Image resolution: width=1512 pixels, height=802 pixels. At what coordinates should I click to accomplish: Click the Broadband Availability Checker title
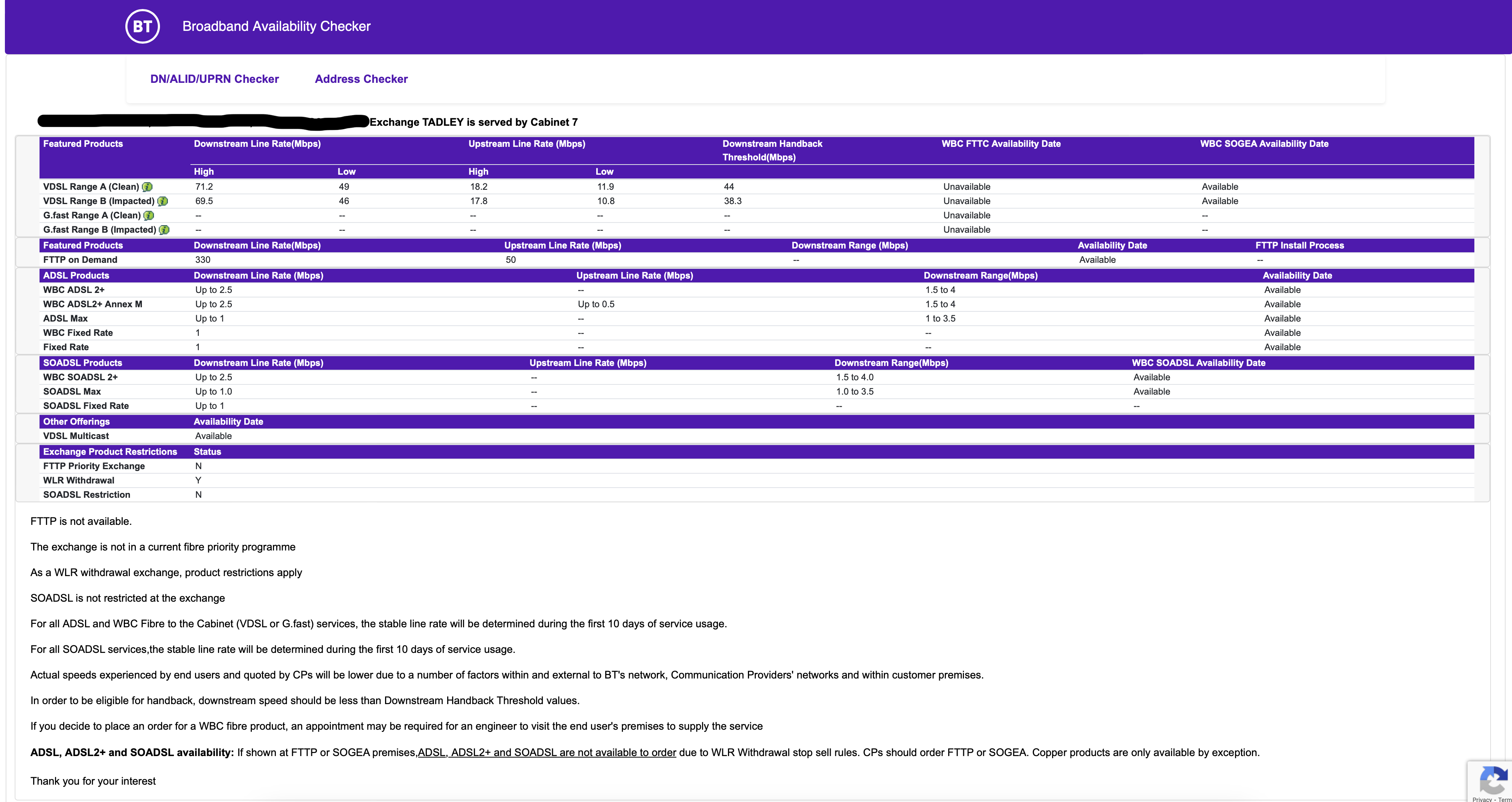[x=276, y=26]
